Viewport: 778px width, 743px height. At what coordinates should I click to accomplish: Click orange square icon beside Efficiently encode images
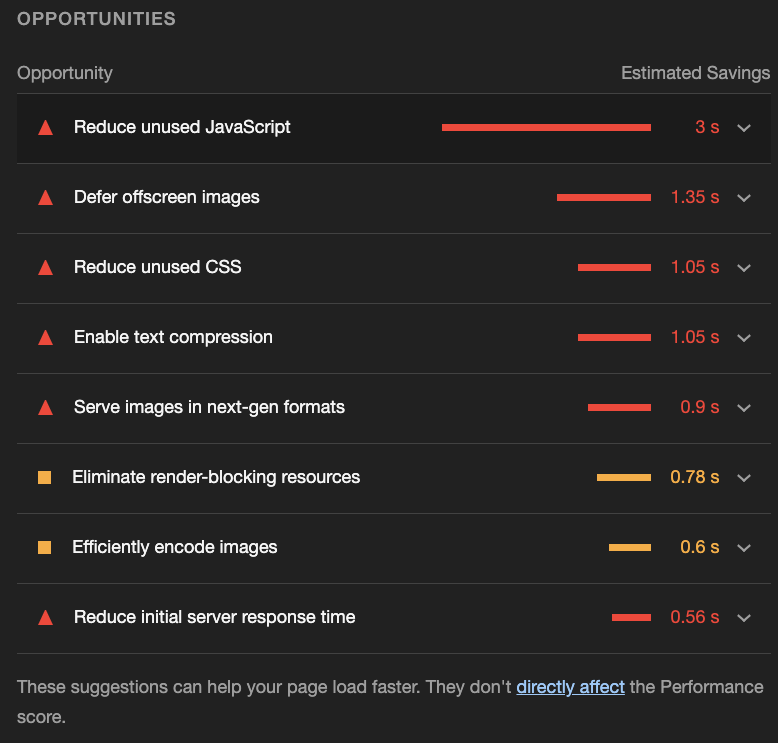coord(44,548)
